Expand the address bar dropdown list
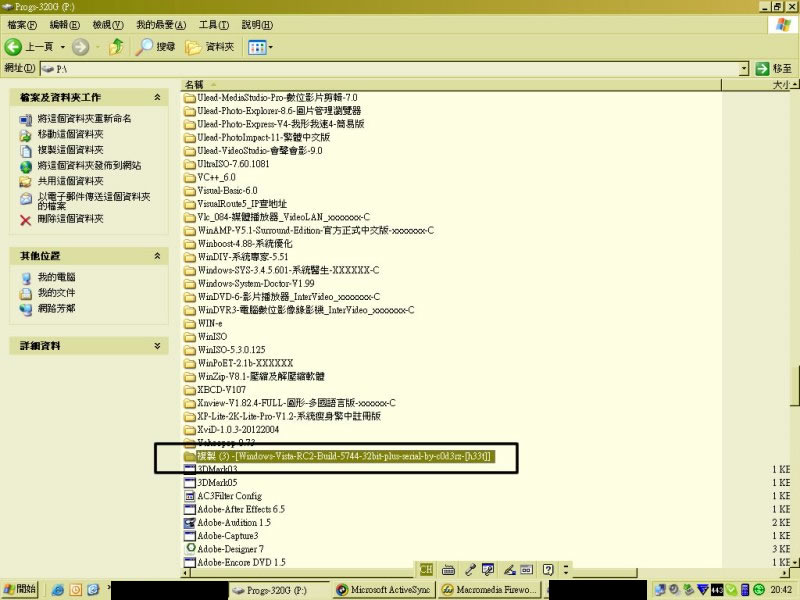 point(745,68)
